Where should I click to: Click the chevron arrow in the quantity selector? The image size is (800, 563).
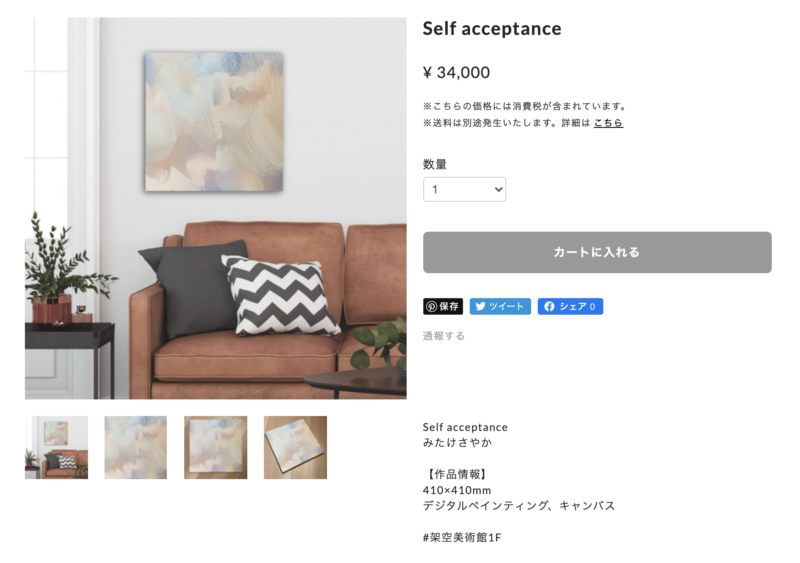coord(498,189)
